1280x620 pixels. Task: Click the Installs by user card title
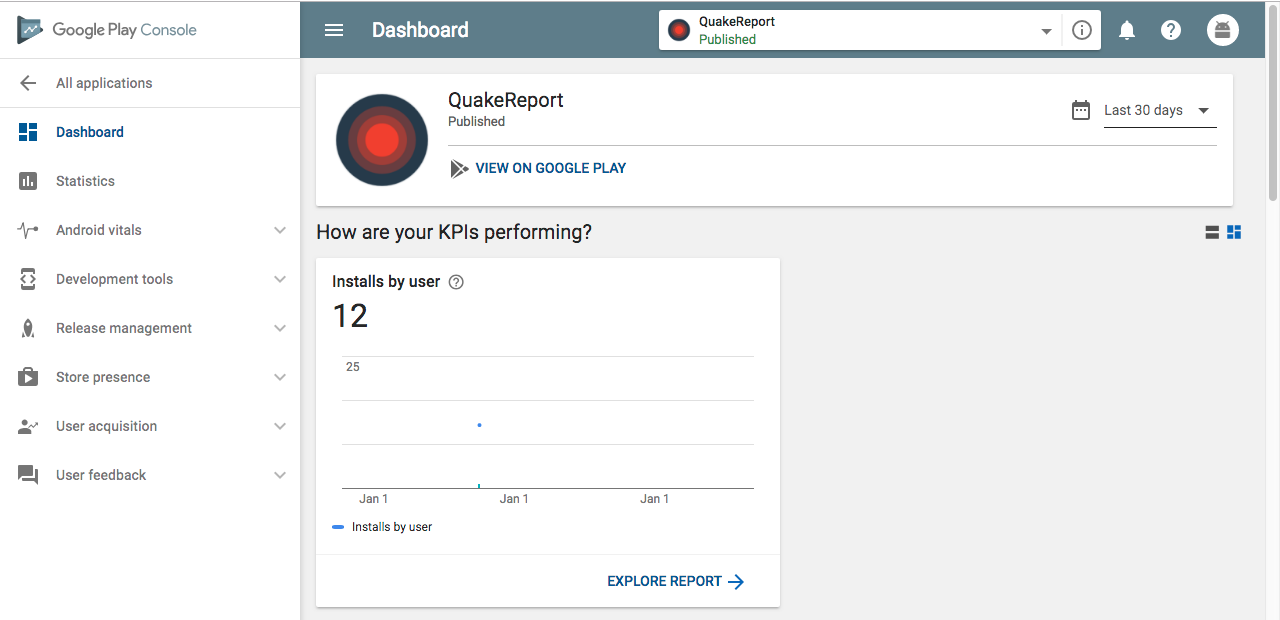click(x=386, y=282)
